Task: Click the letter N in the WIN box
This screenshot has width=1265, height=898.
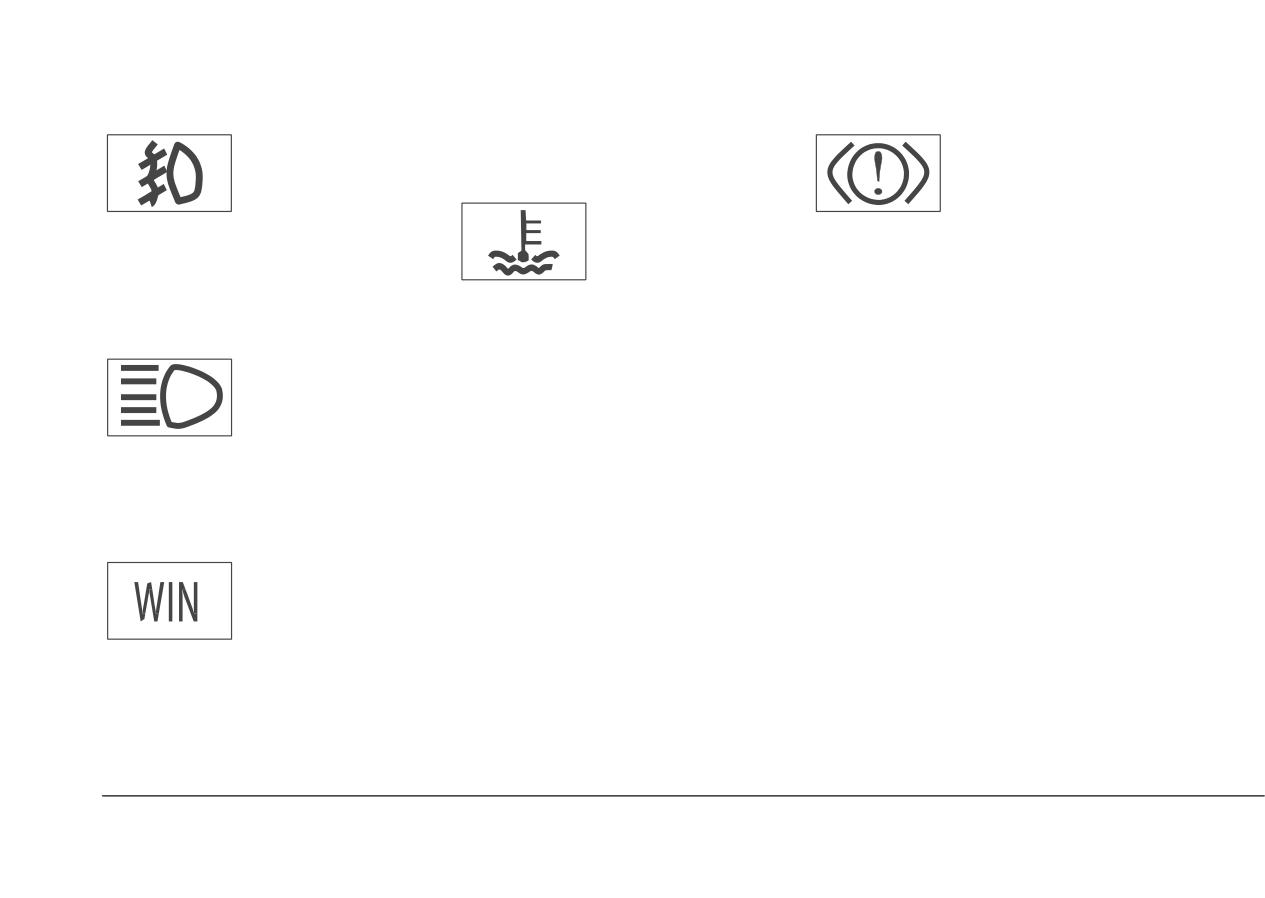Action: tap(188, 602)
